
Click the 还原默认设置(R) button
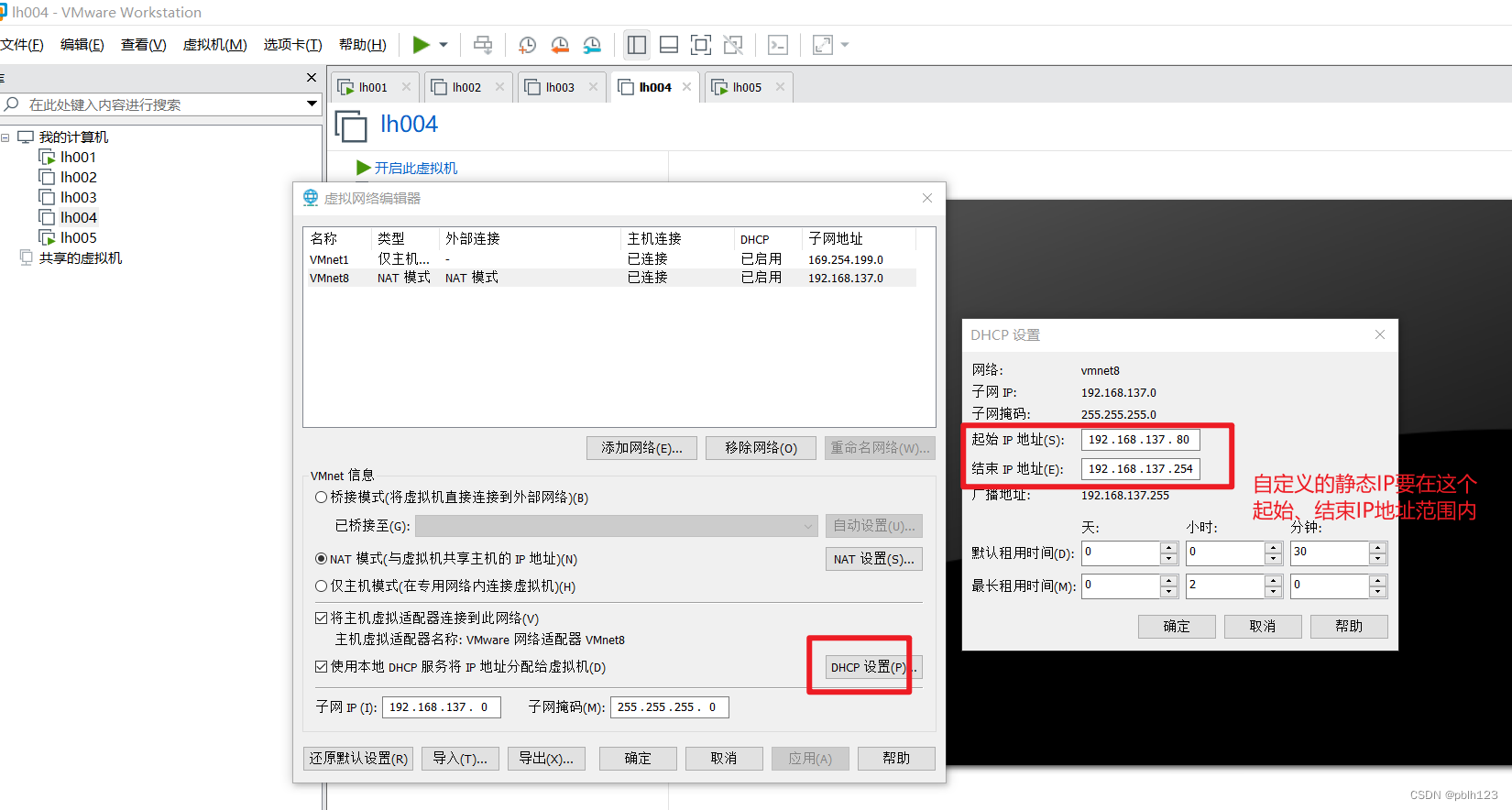pyautogui.click(x=358, y=759)
